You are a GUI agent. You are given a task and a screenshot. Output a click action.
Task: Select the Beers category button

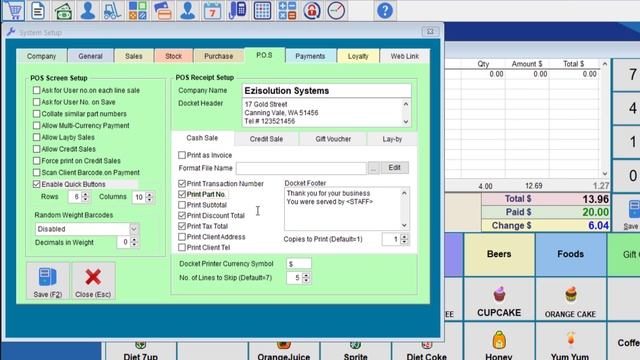tap(499, 254)
